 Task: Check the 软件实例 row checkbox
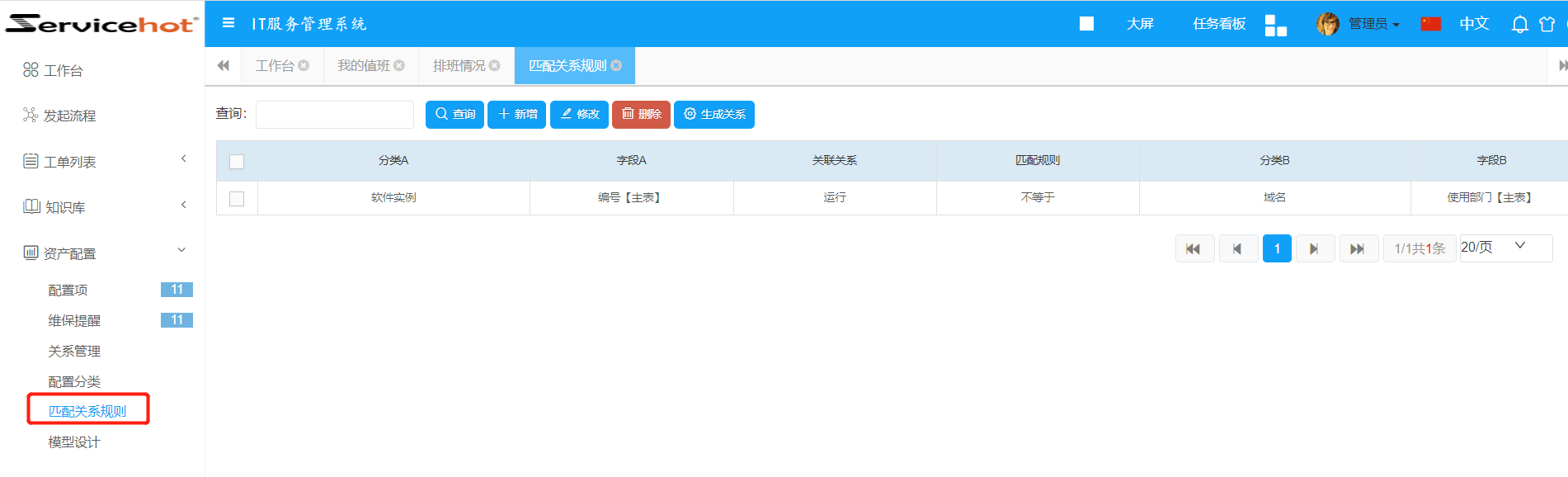(237, 198)
